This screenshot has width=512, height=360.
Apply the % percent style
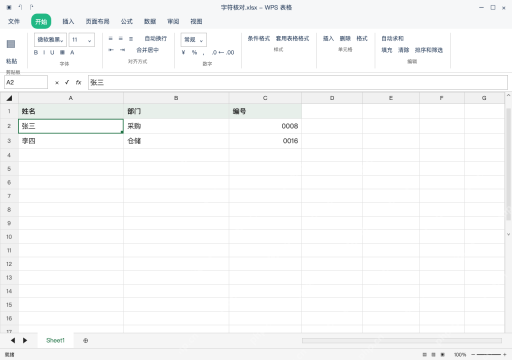tap(194, 52)
